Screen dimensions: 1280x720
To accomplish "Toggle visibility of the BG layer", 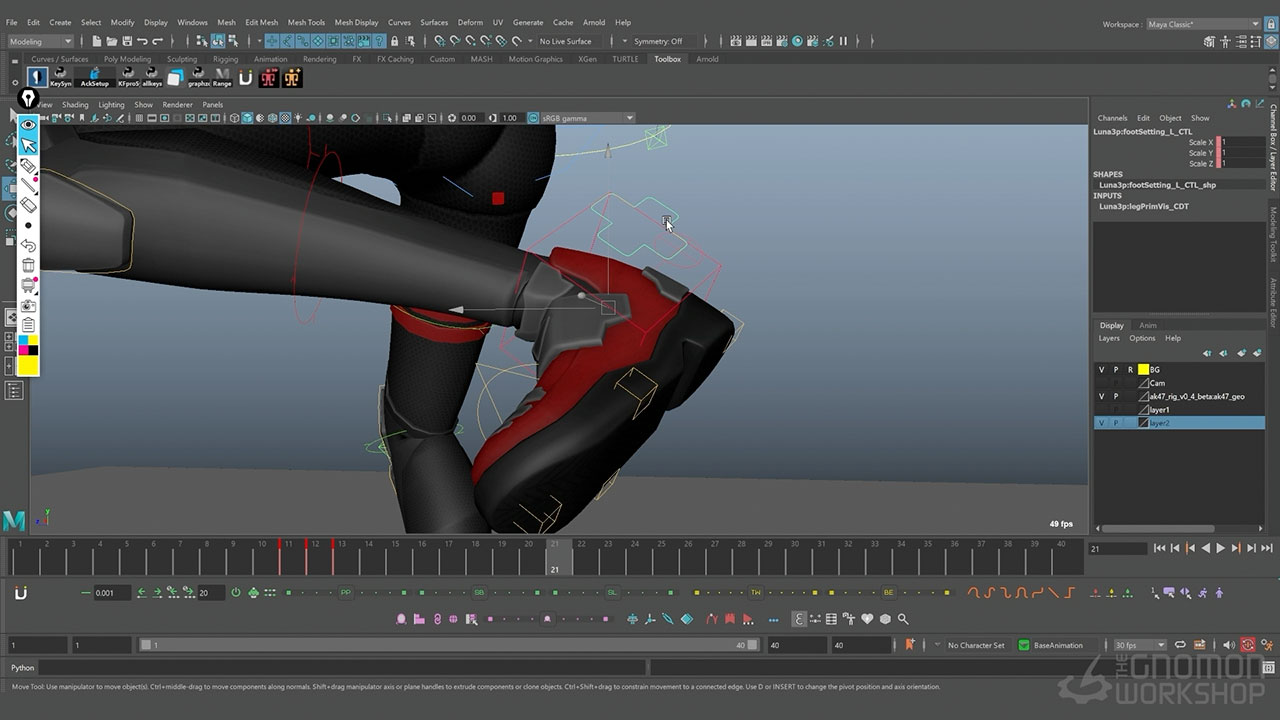I will point(1102,370).
